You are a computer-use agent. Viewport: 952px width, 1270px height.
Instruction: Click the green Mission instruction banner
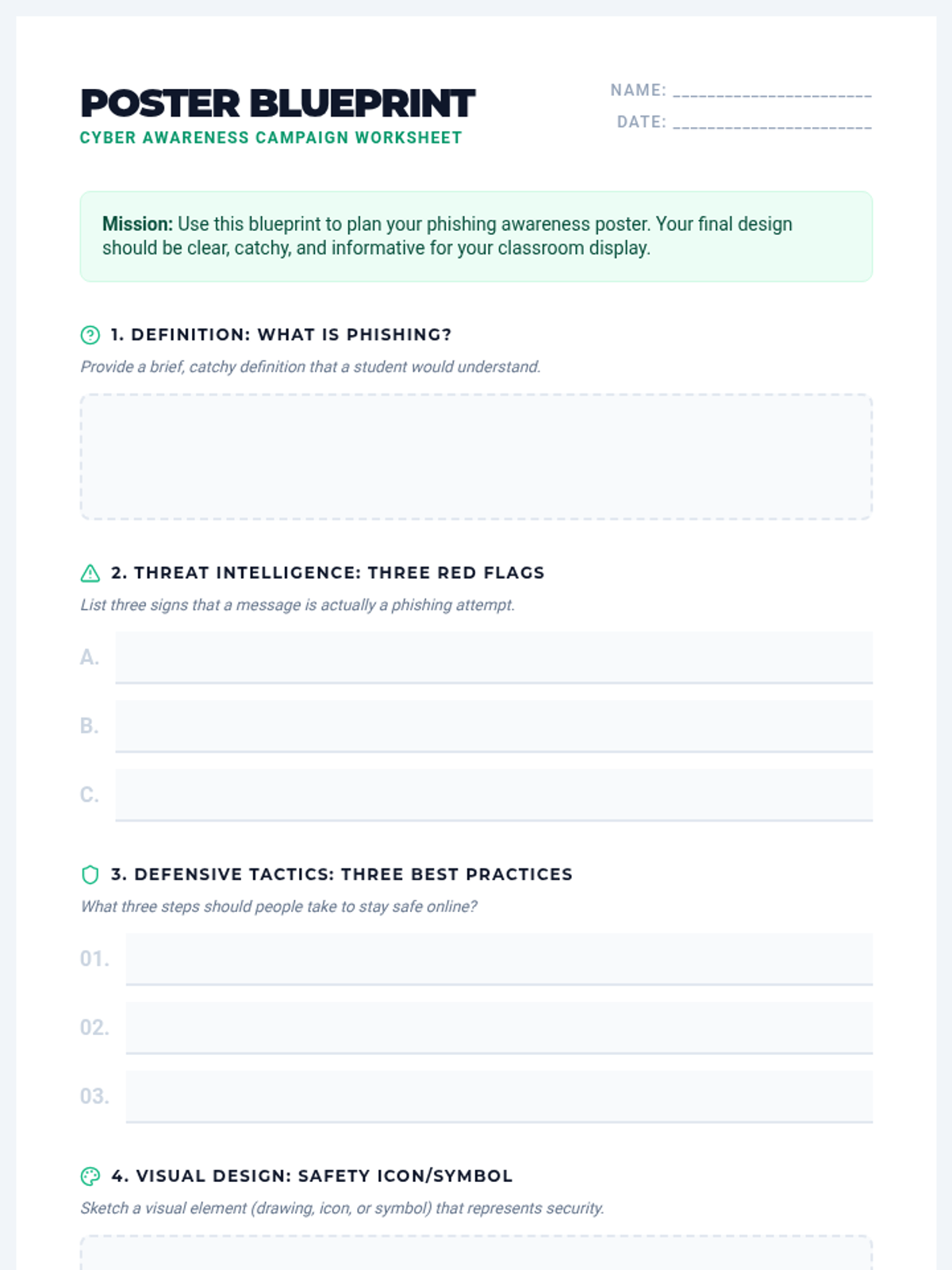coord(476,237)
